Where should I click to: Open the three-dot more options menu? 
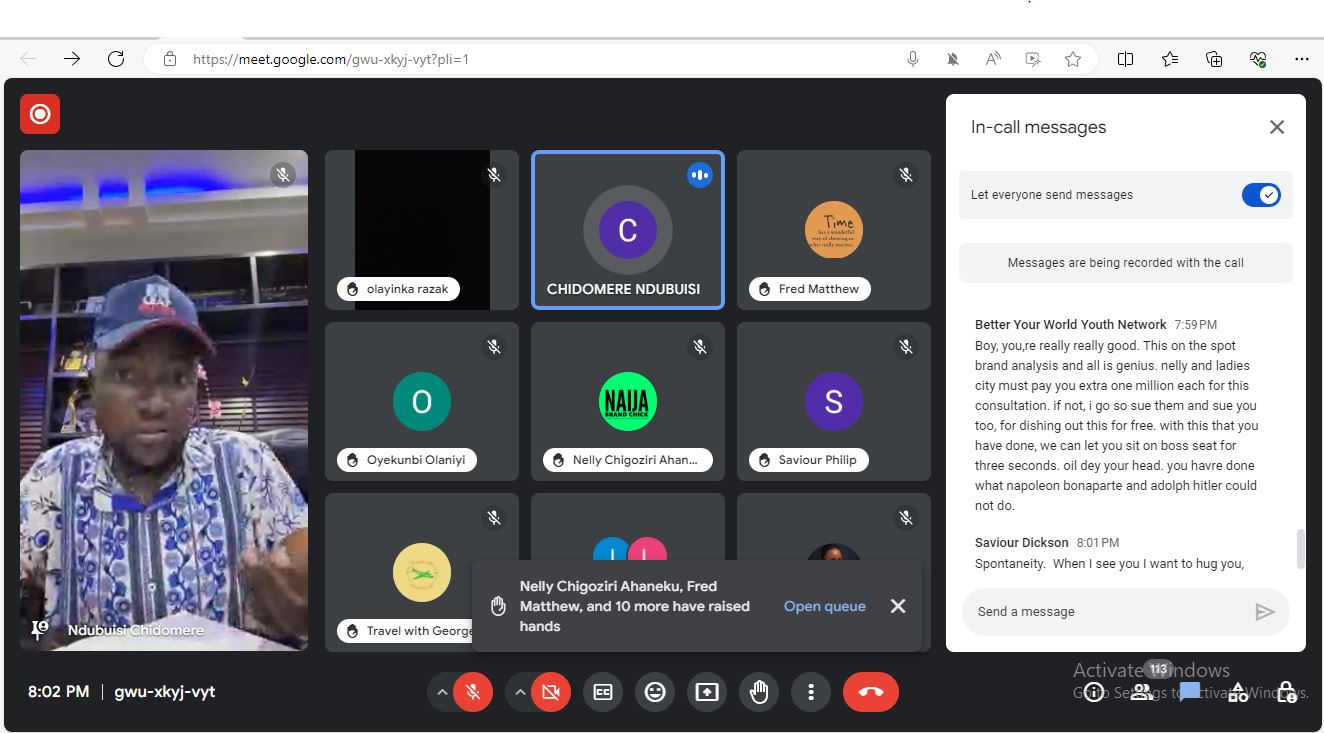[811, 692]
